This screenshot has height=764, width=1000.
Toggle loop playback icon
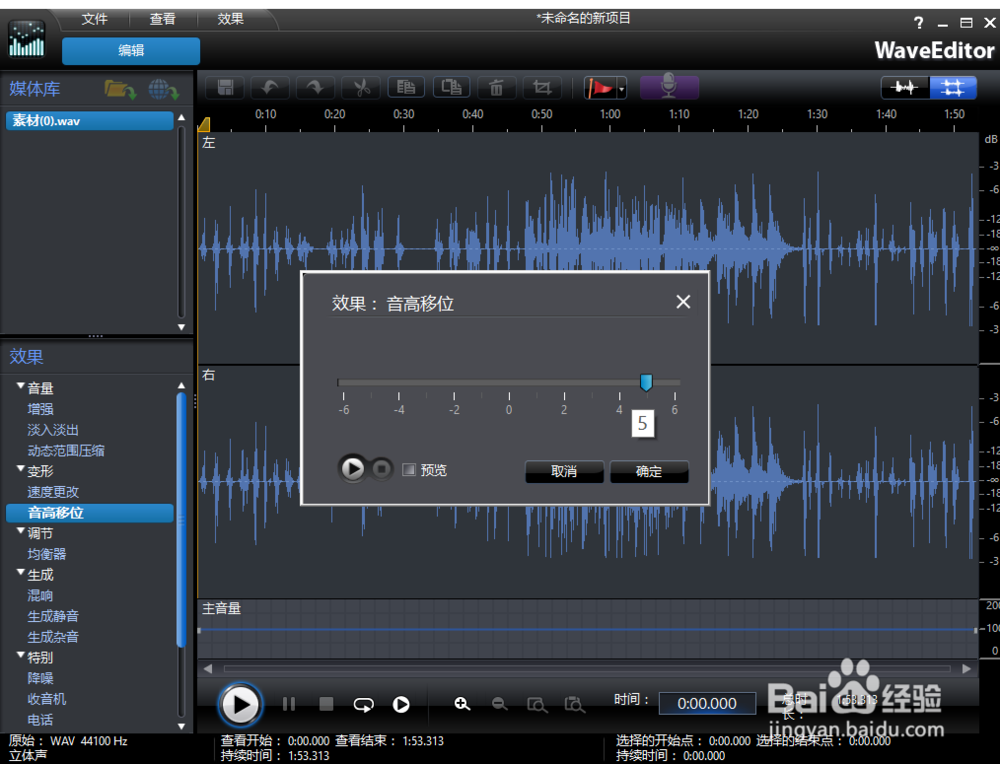[x=364, y=705]
